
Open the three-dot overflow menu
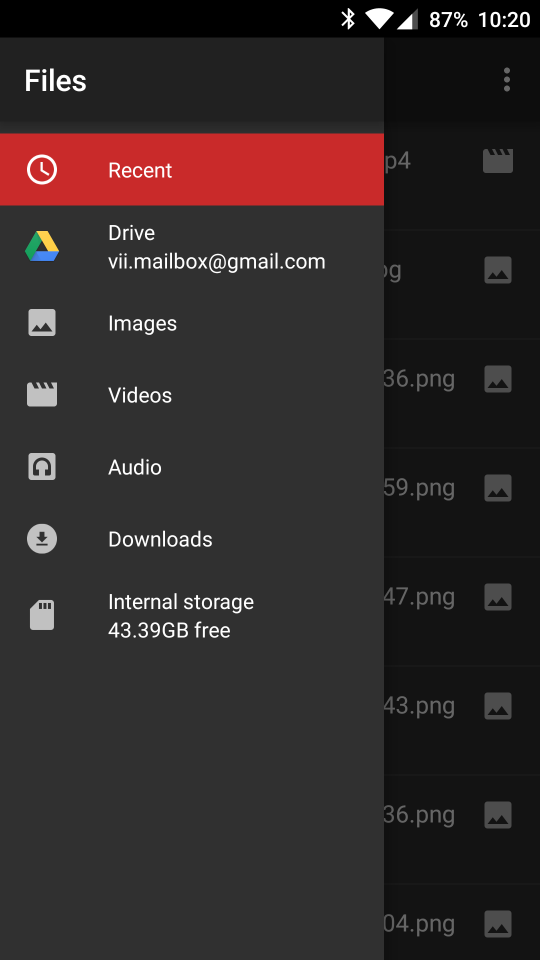point(506,80)
